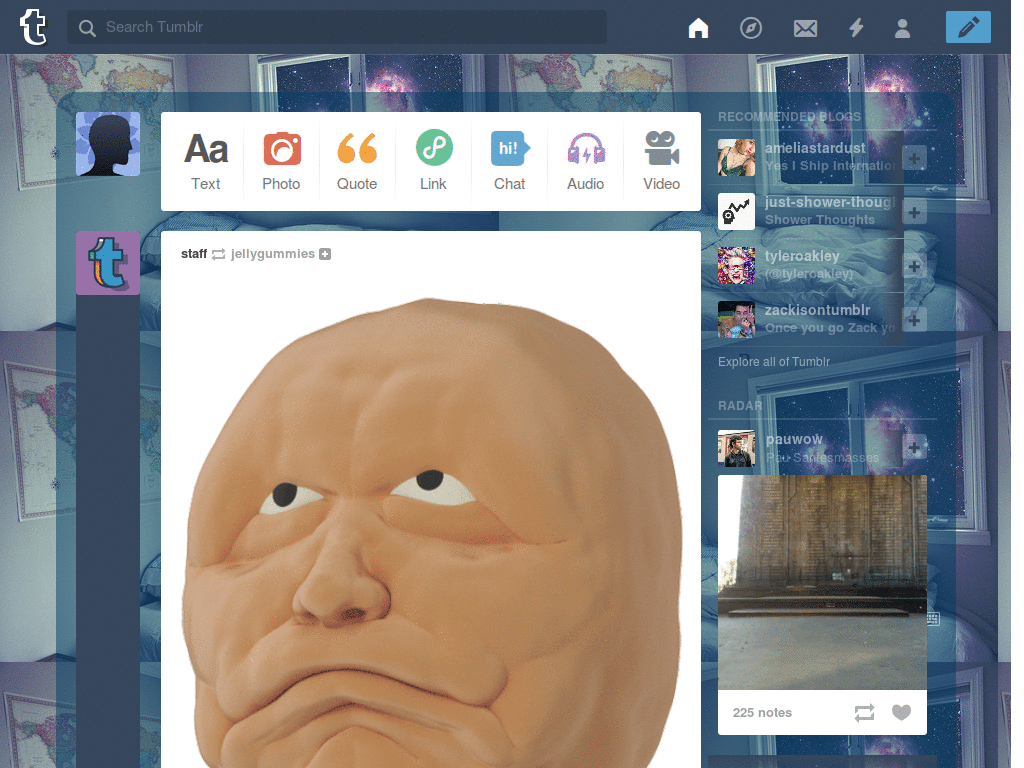Open ameliastardust recommended blog
The image size is (1024, 768).
point(815,148)
